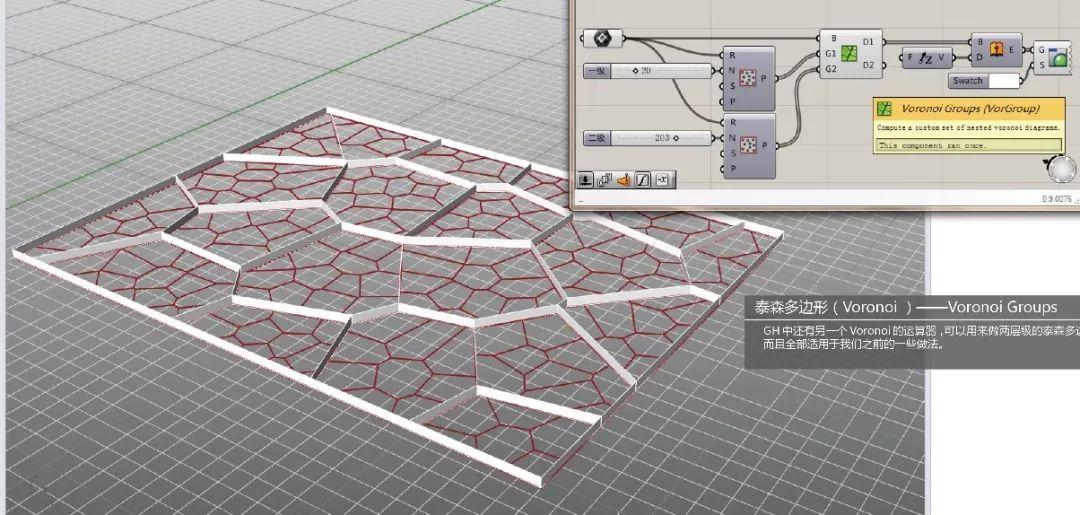Select the green Voronoi Groups component icon
This screenshot has height=515, width=1080.
pos(848,54)
